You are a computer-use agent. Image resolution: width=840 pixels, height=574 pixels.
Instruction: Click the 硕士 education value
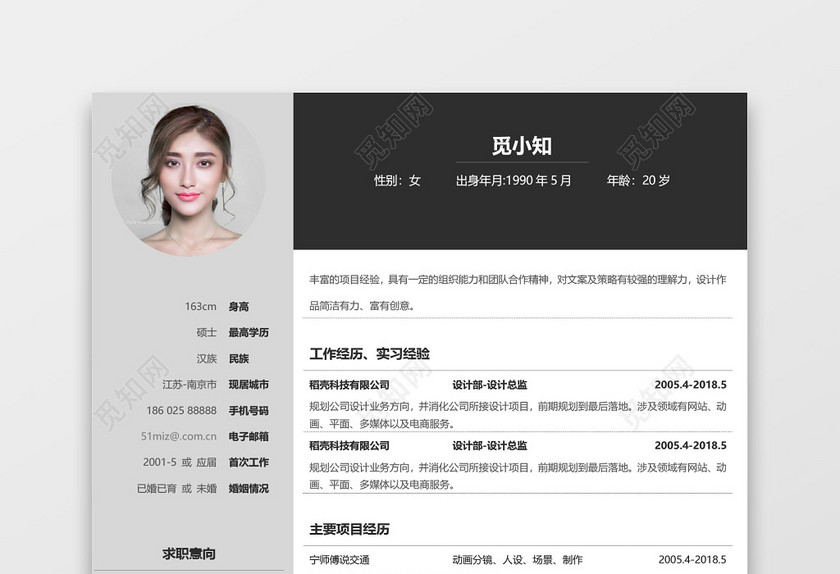[207, 332]
